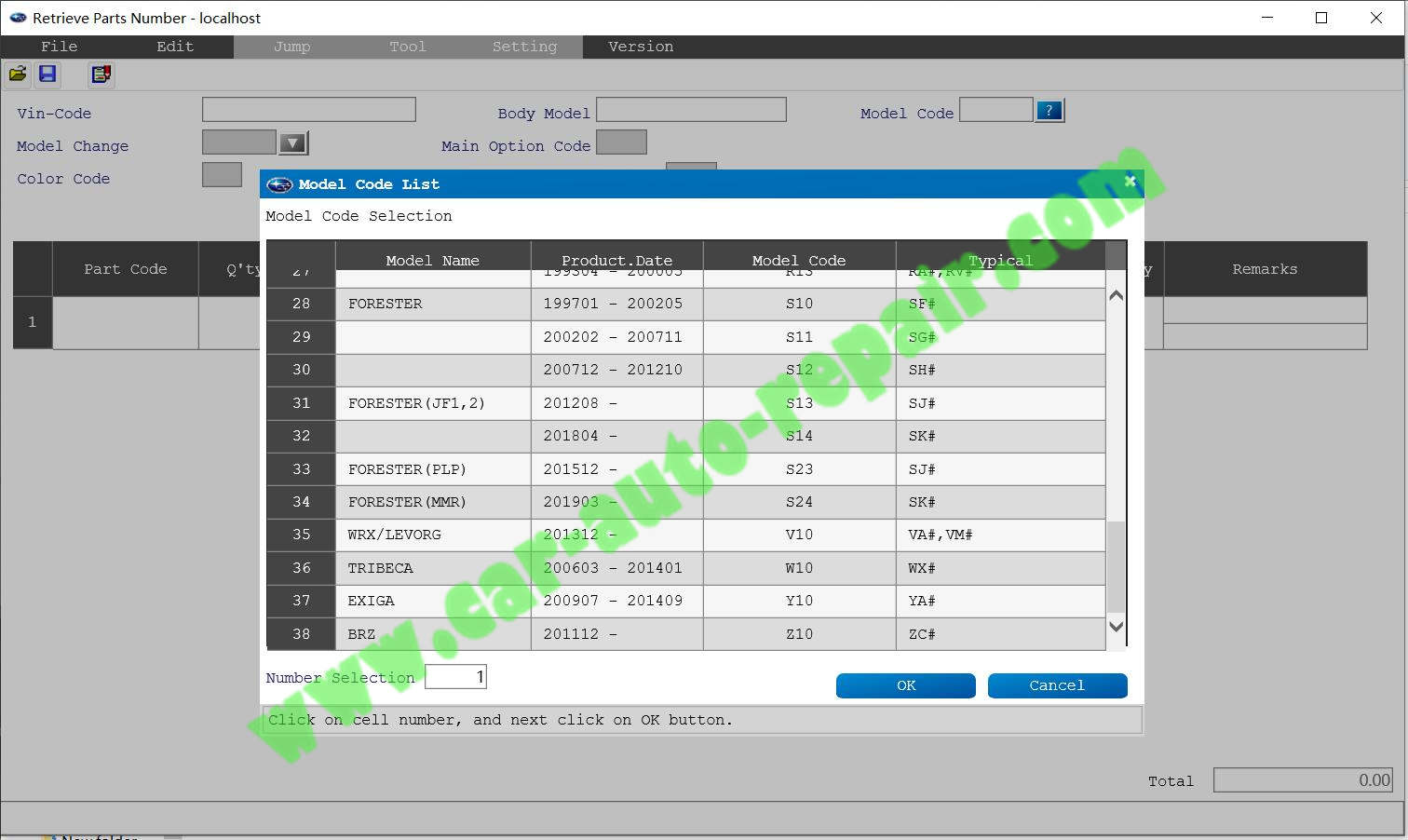Click the VA#,VM# typical cell
1408x840 pixels.
(x=1000, y=535)
